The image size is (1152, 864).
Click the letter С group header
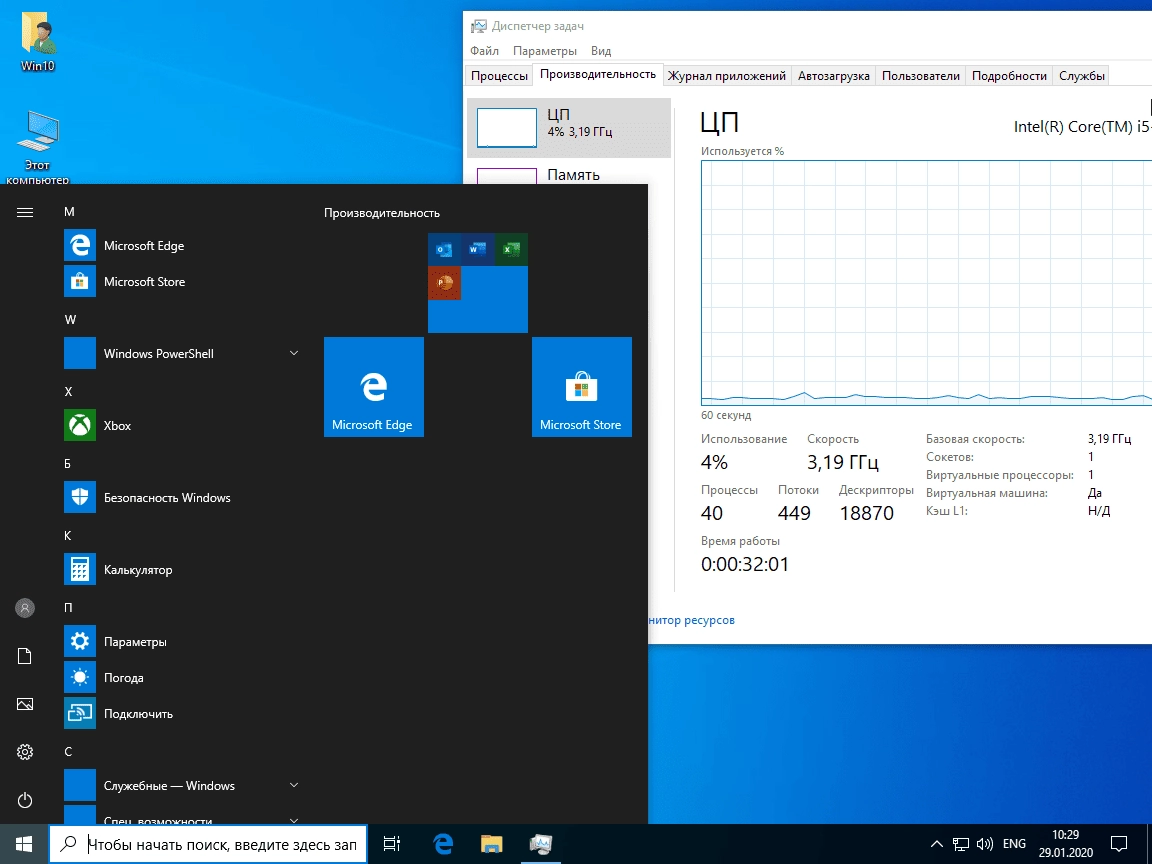tap(68, 752)
